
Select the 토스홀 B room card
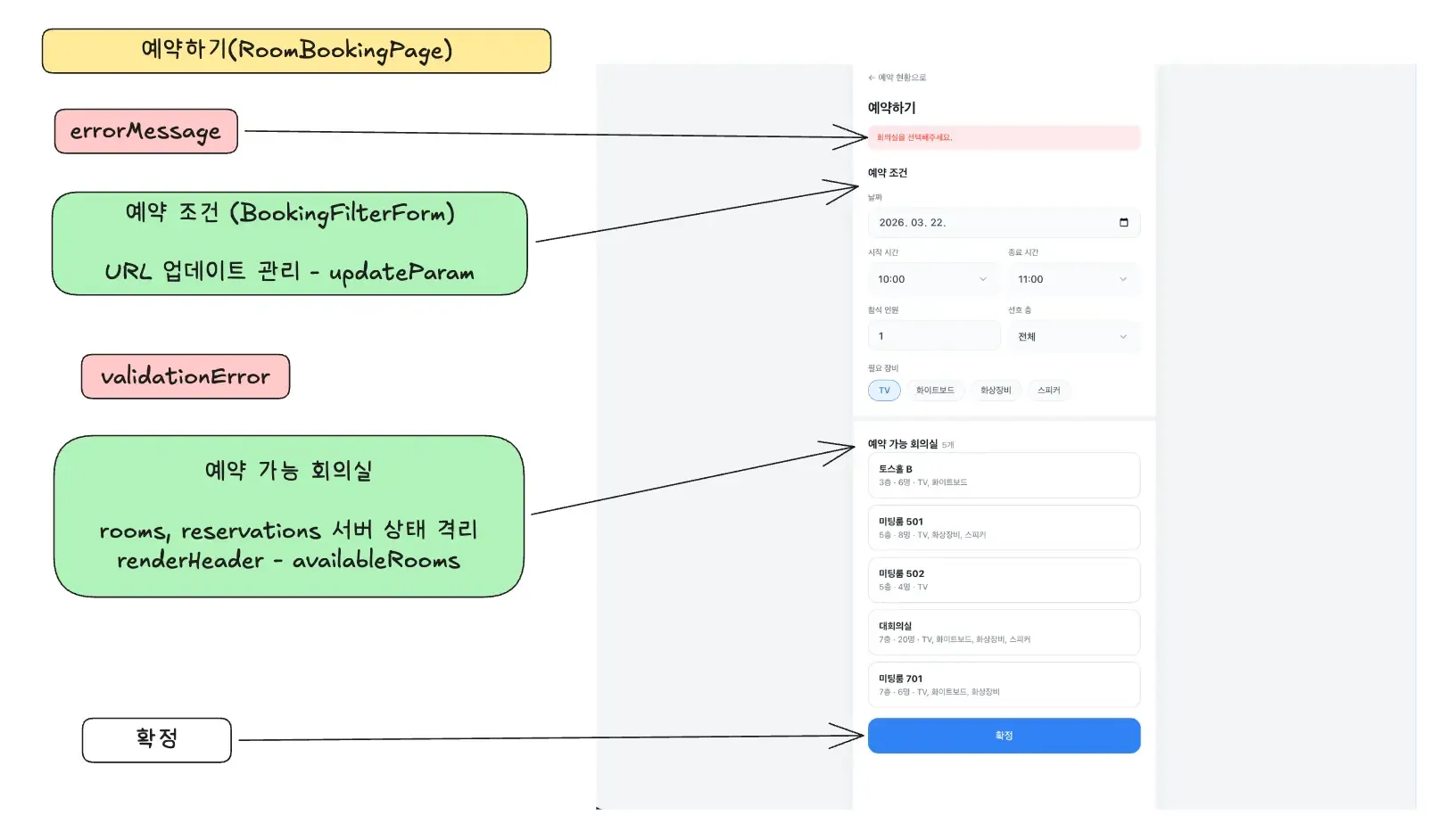pos(1004,475)
